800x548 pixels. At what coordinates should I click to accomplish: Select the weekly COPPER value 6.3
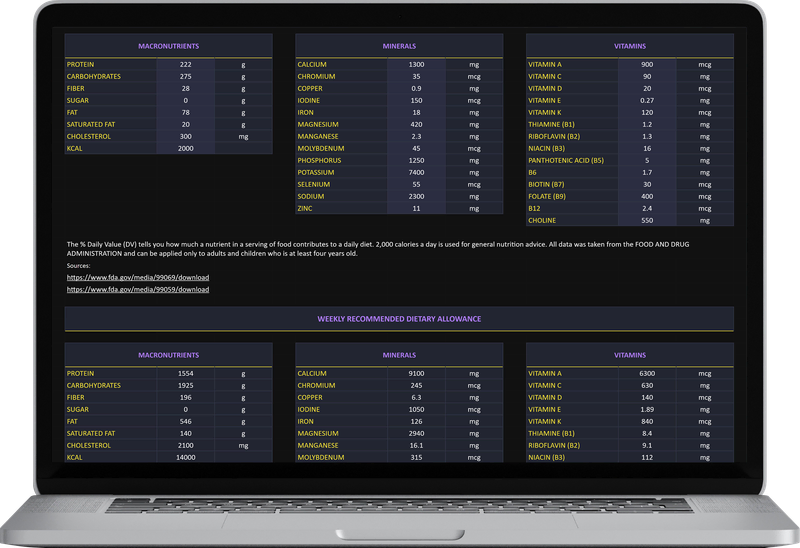416,397
